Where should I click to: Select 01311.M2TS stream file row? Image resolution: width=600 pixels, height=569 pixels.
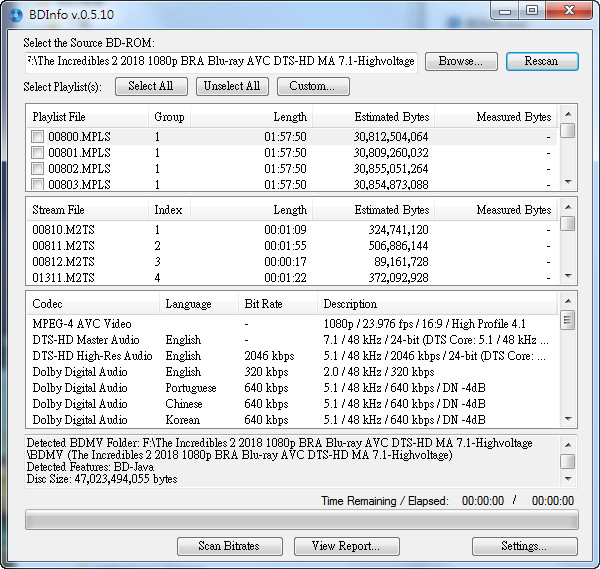292,277
